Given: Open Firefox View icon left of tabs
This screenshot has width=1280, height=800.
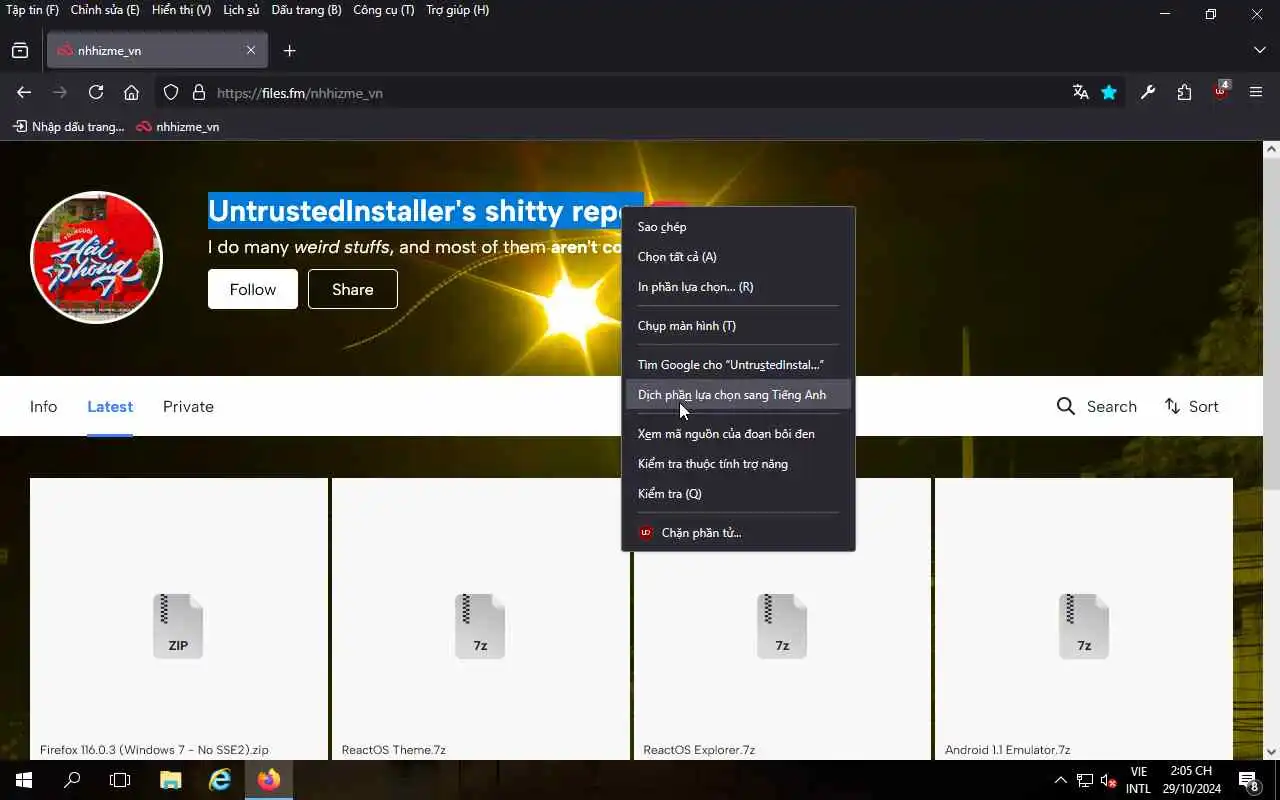Looking at the screenshot, I should (x=20, y=50).
